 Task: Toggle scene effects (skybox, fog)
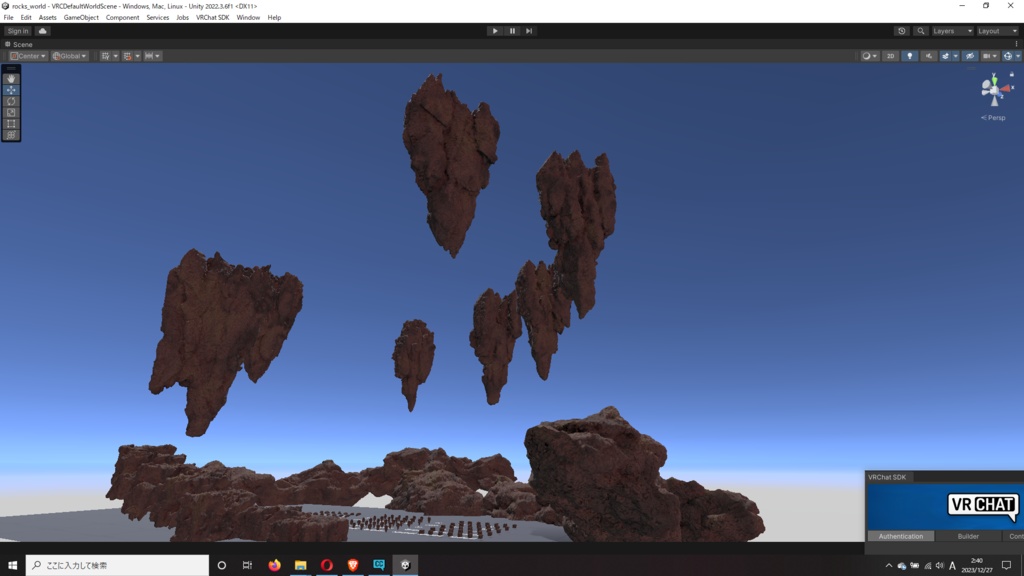[945, 56]
